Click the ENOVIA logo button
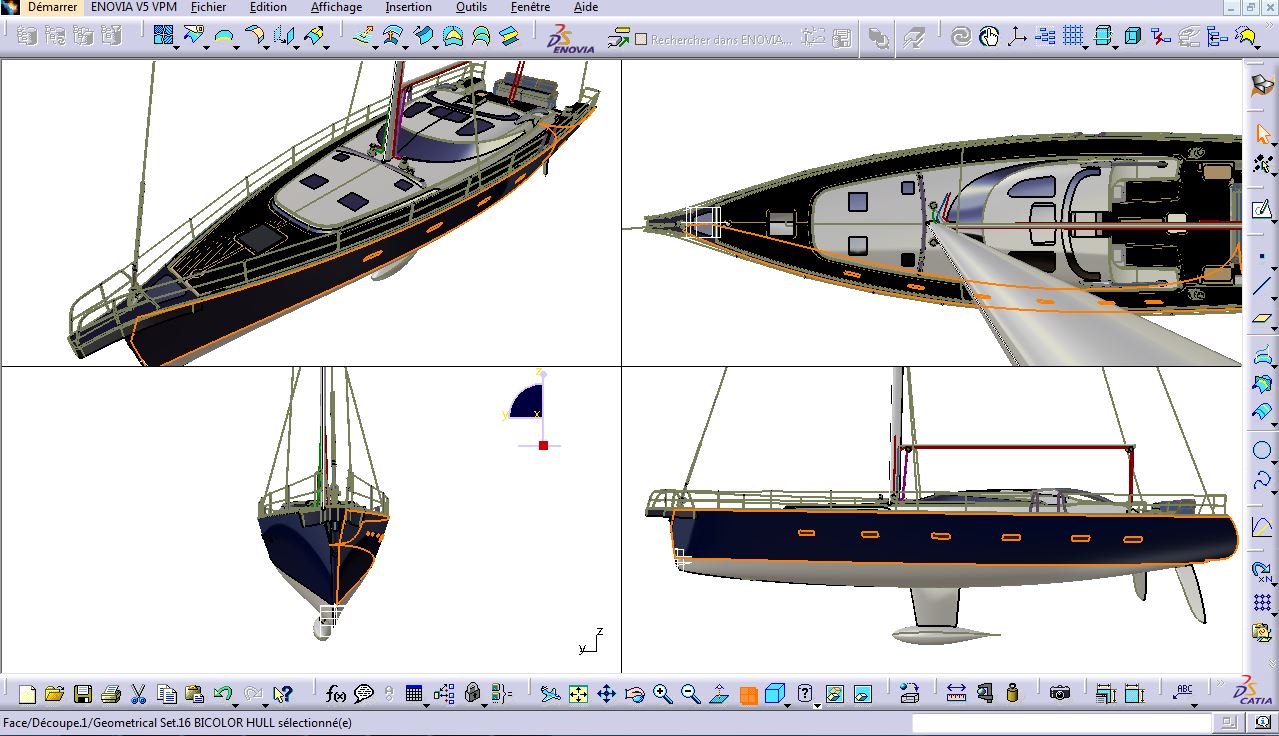The height and width of the screenshot is (736, 1279). [x=571, y=39]
